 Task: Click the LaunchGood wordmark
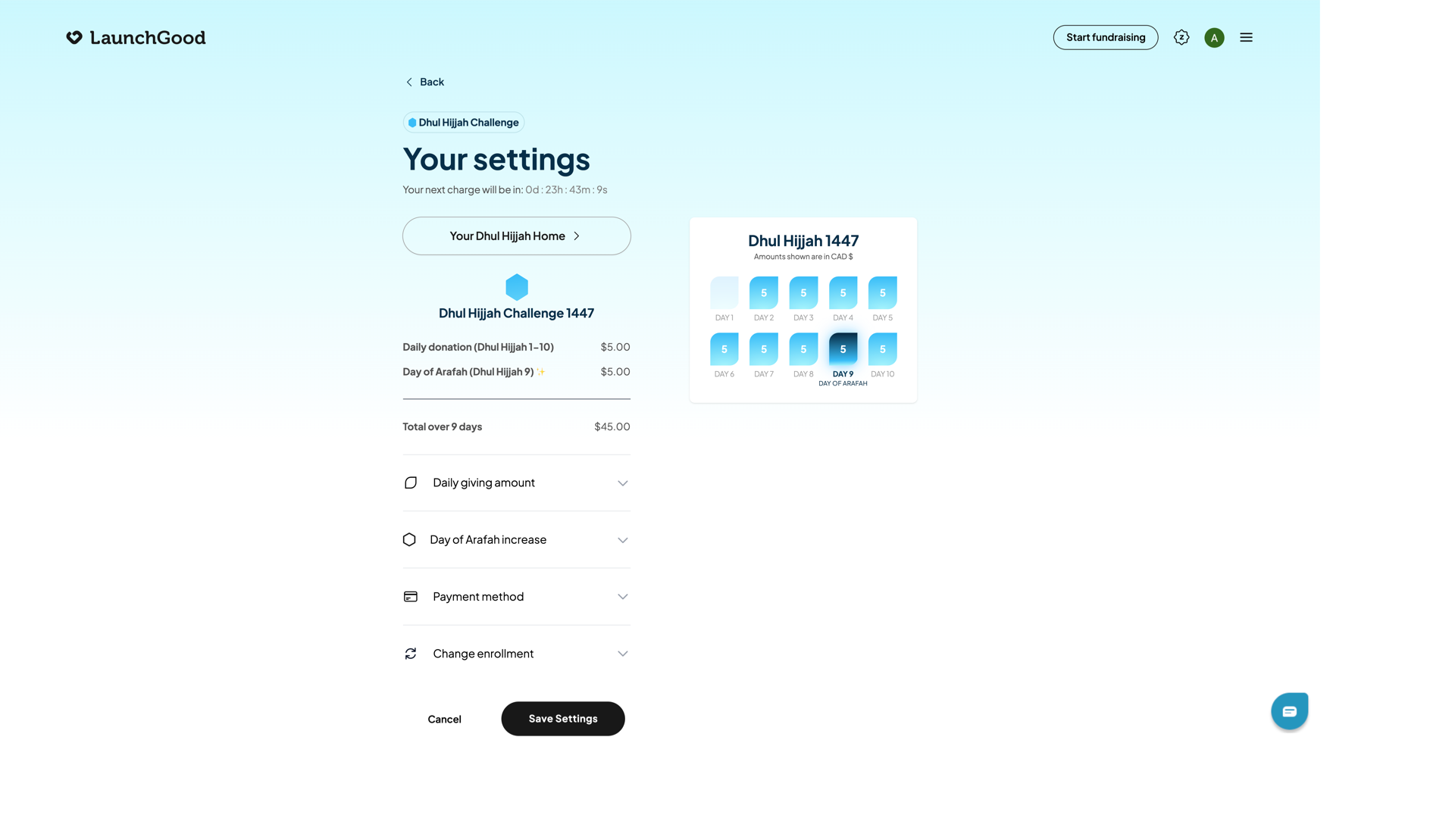(x=148, y=38)
